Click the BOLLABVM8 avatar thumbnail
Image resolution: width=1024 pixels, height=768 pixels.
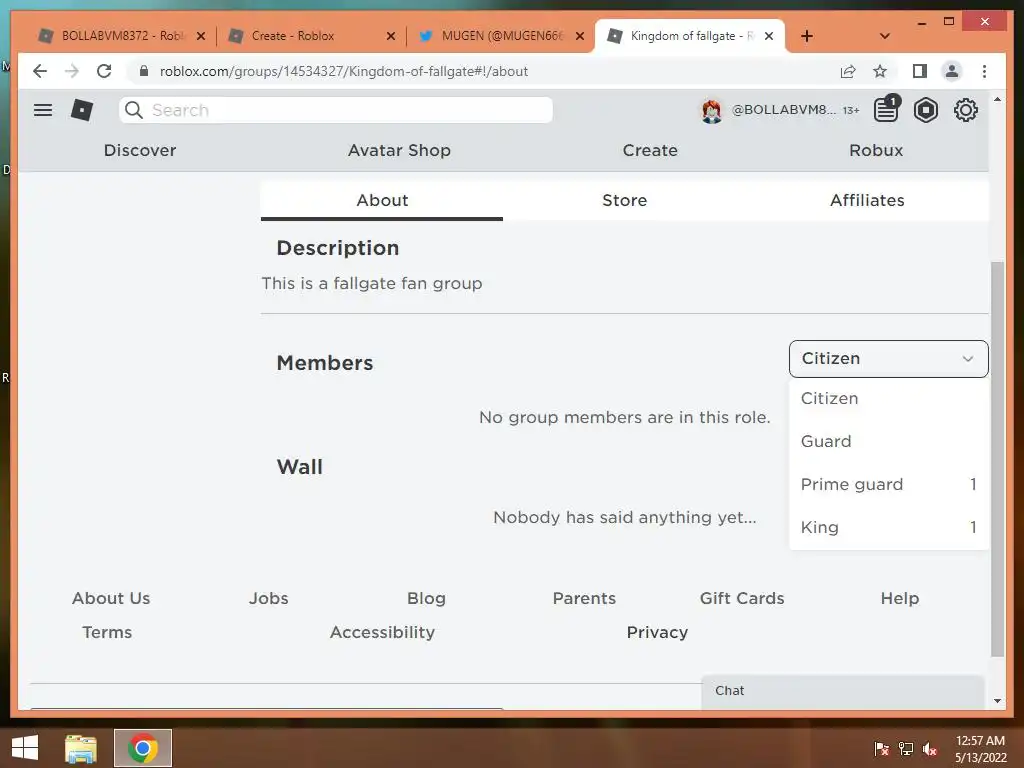[x=712, y=111]
